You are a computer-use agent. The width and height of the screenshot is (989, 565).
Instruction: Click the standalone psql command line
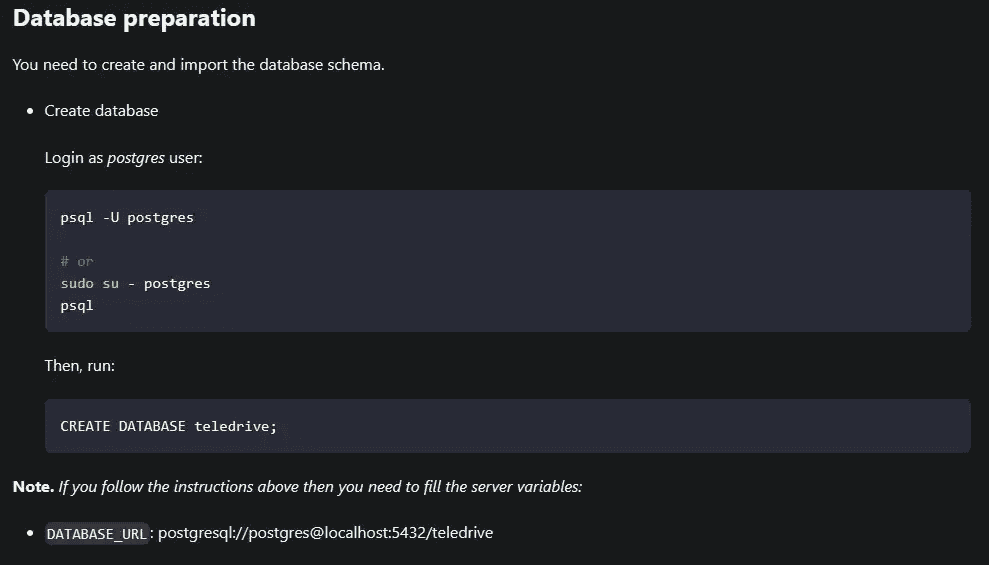click(x=76, y=306)
